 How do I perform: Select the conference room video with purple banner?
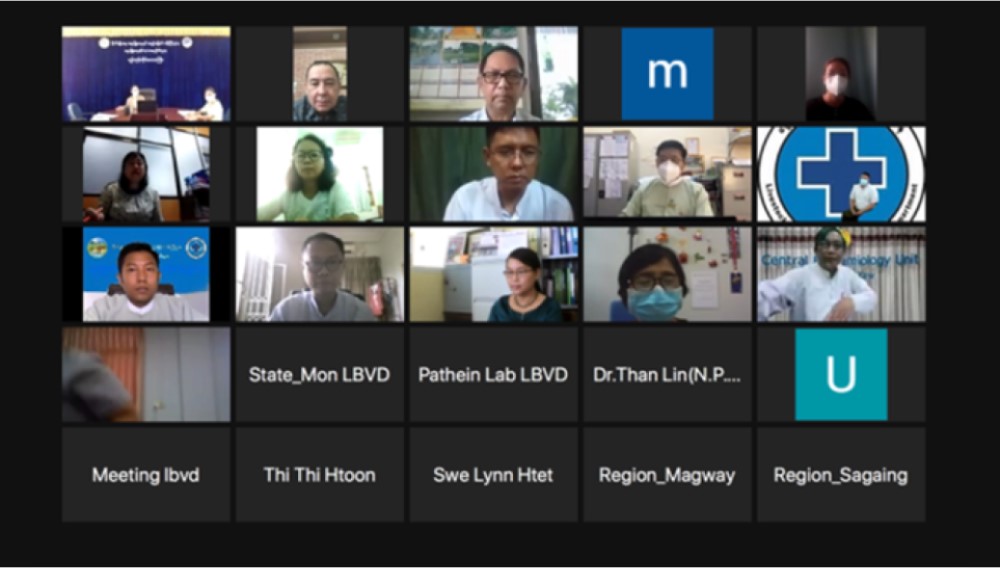click(146, 73)
